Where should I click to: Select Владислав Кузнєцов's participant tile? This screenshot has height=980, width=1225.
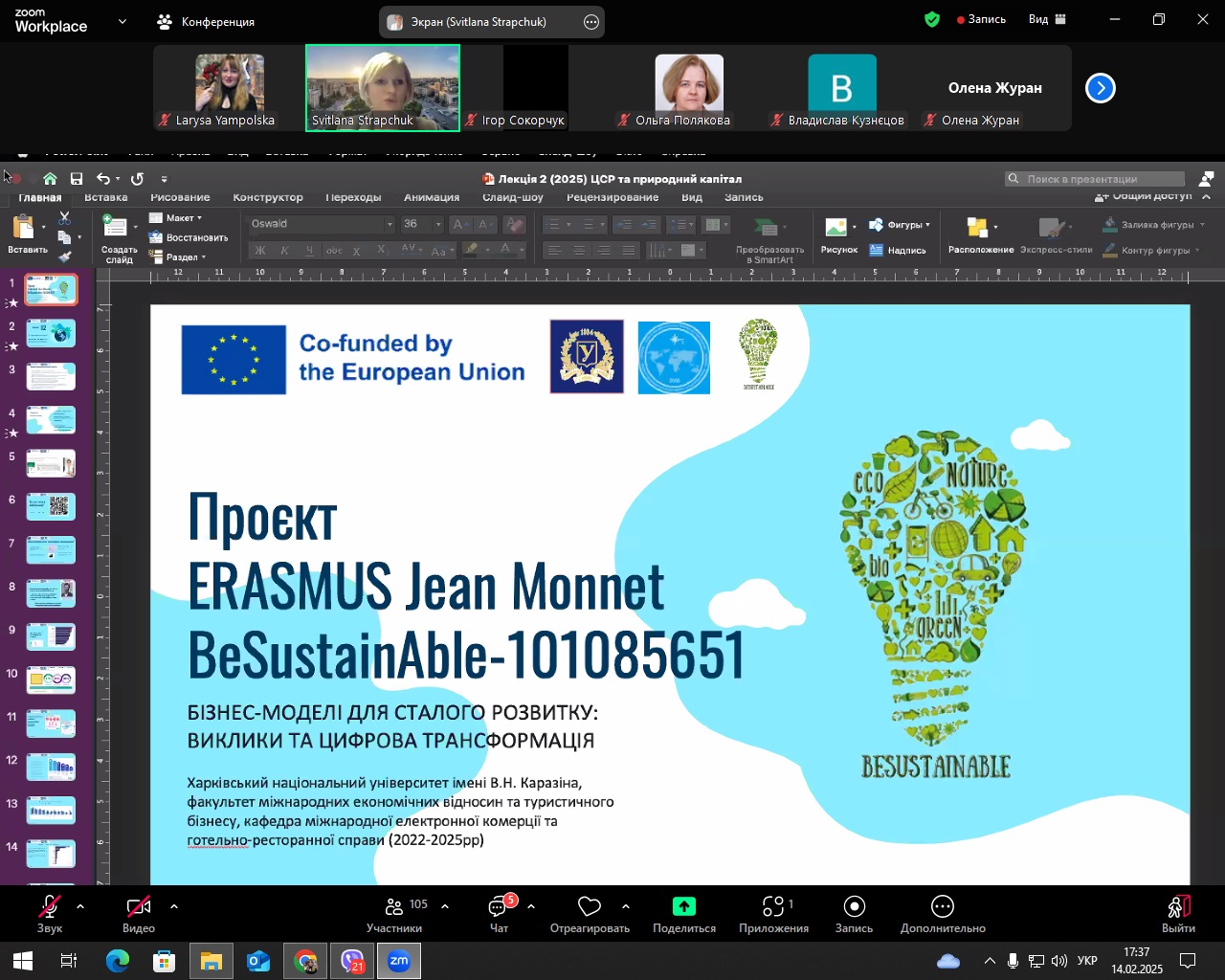(x=842, y=87)
